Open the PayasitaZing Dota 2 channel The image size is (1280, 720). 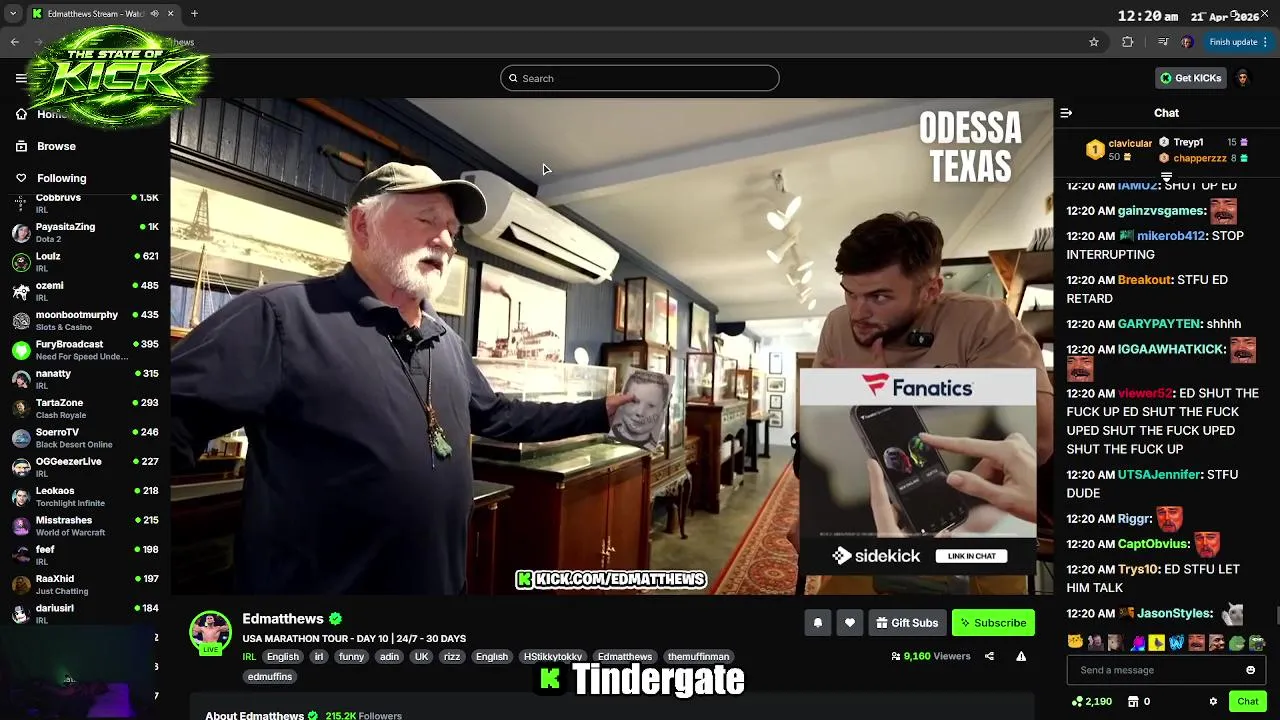[85, 233]
